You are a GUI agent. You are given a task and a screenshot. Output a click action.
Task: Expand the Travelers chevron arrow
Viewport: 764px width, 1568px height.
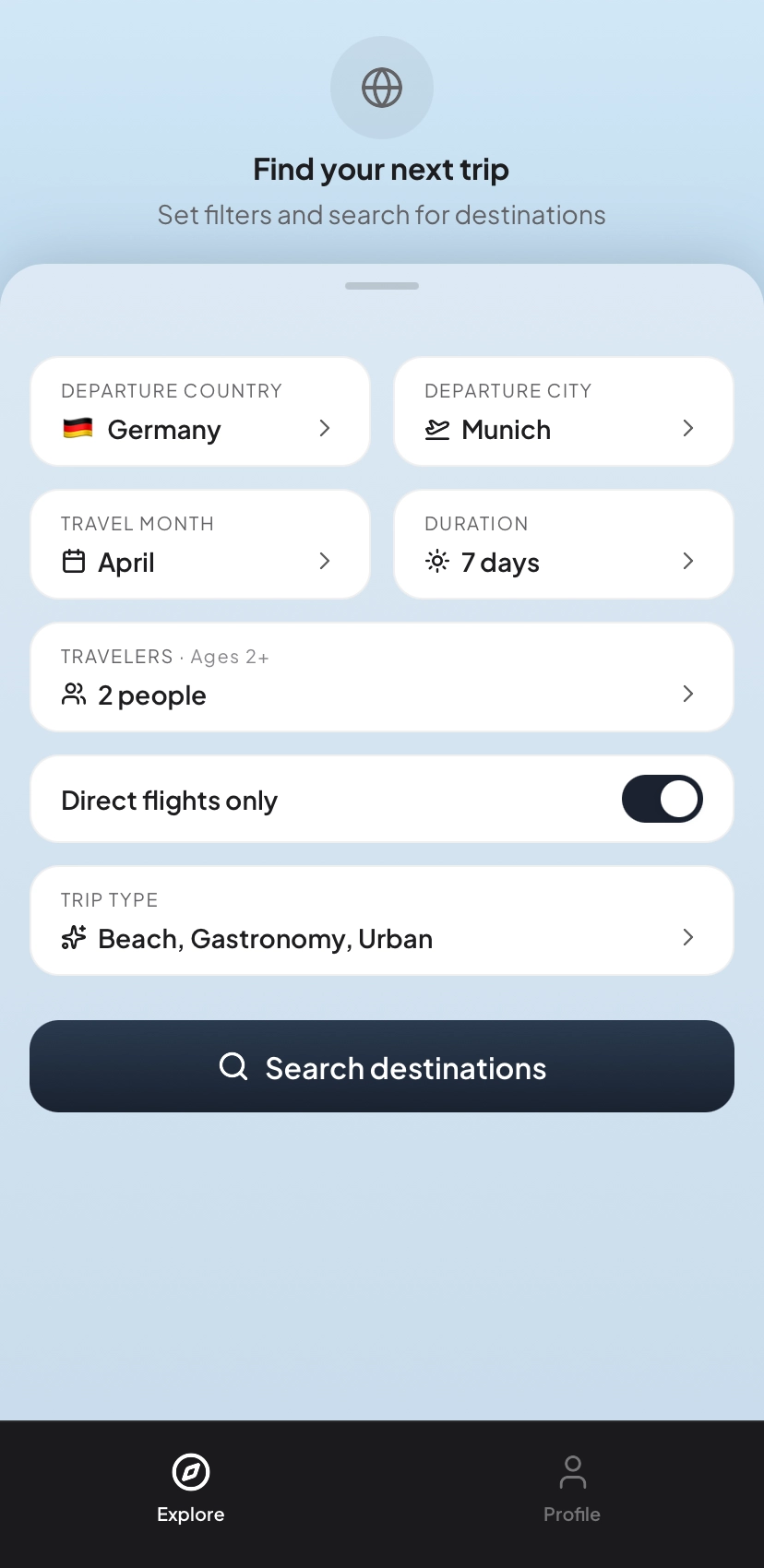(688, 694)
